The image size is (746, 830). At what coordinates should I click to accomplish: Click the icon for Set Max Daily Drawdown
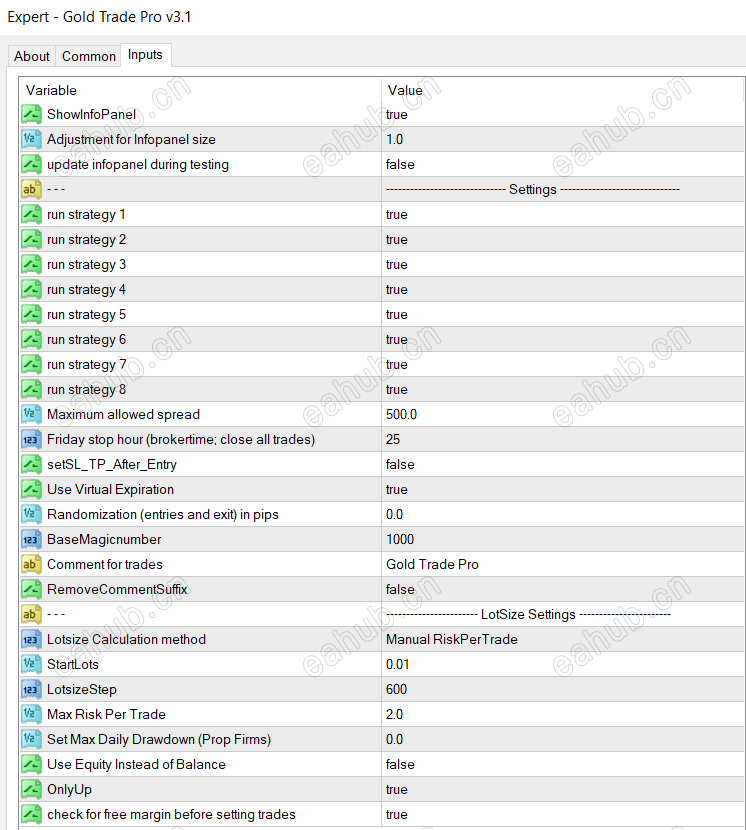(x=31, y=739)
